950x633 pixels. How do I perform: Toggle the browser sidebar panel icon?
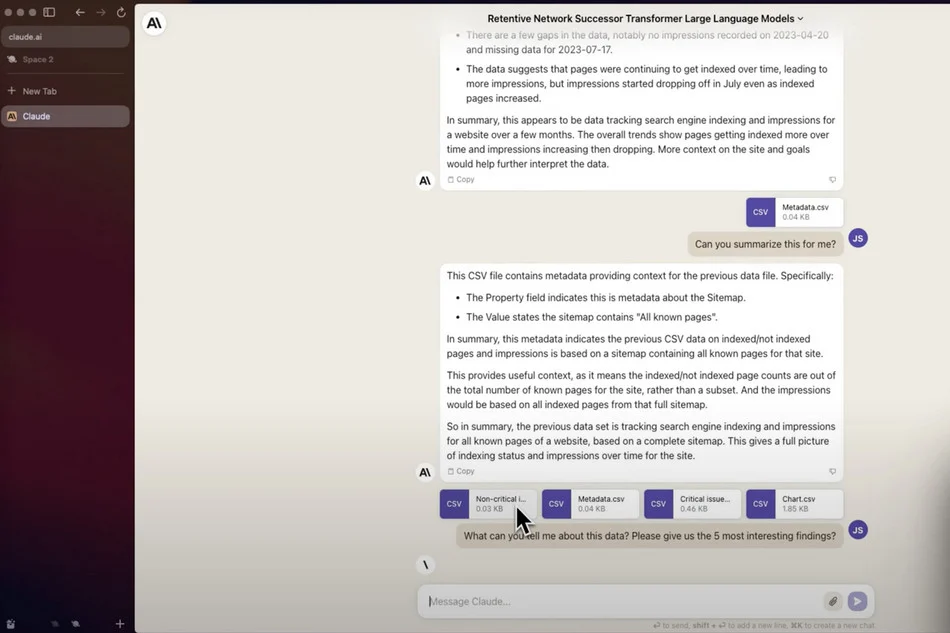(x=49, y=12)
